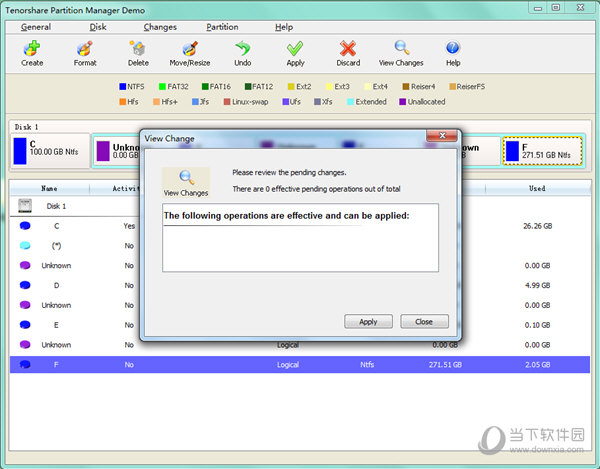The height and width of the screenshot is (469, 600).
Task: Select the Unknown 0.00 GB partition block
Action: pos(116,151)
